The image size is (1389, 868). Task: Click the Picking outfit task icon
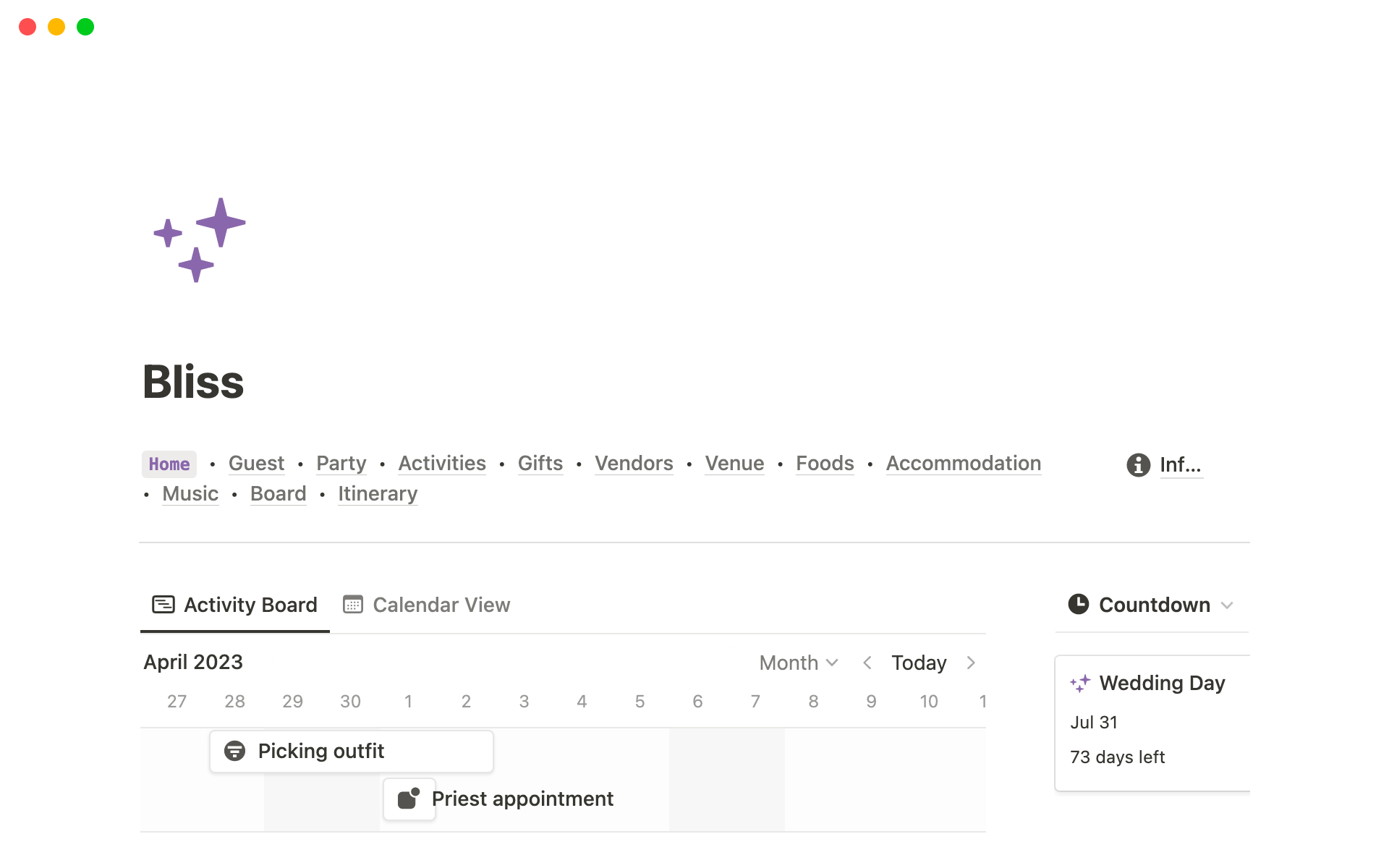(234, 751)
